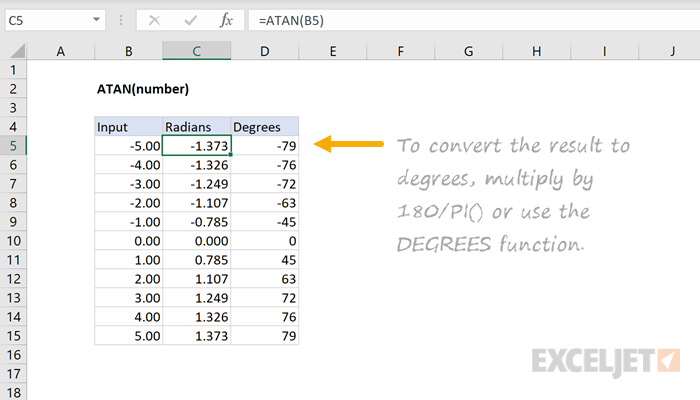Select the cell showing -63 degrees

click(x=265, y=203)
